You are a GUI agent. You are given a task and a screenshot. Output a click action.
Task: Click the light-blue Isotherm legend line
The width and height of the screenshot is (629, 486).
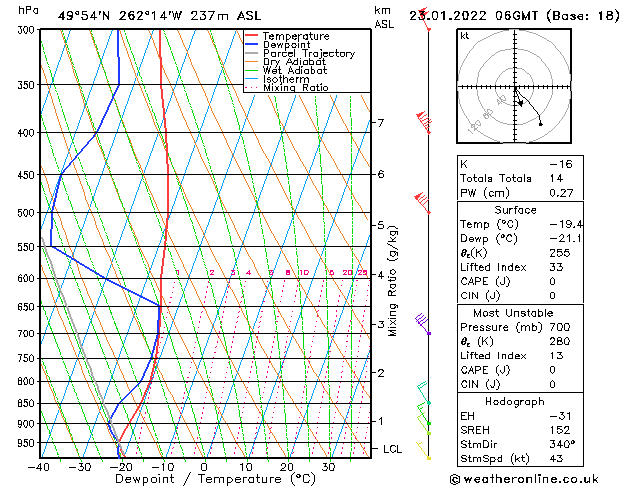[x=251, y=79]
